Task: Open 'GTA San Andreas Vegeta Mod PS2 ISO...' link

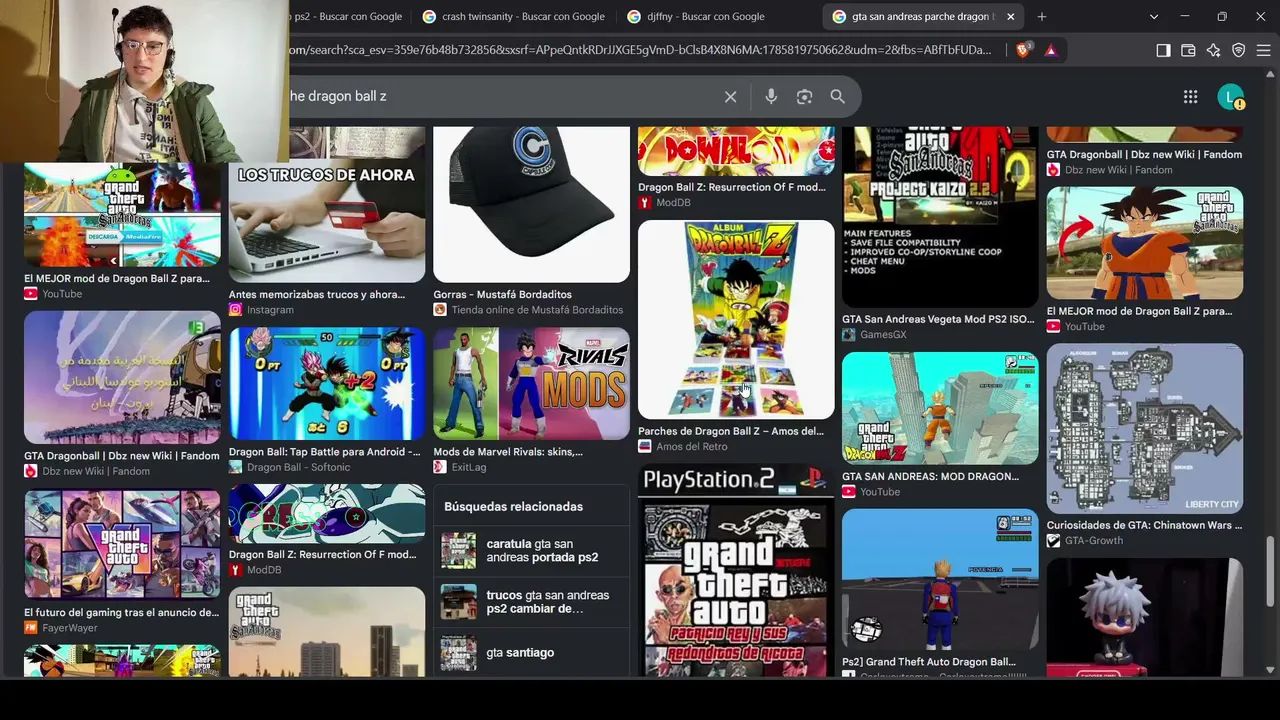Action: pyautogui.click(x=938, y=319)
